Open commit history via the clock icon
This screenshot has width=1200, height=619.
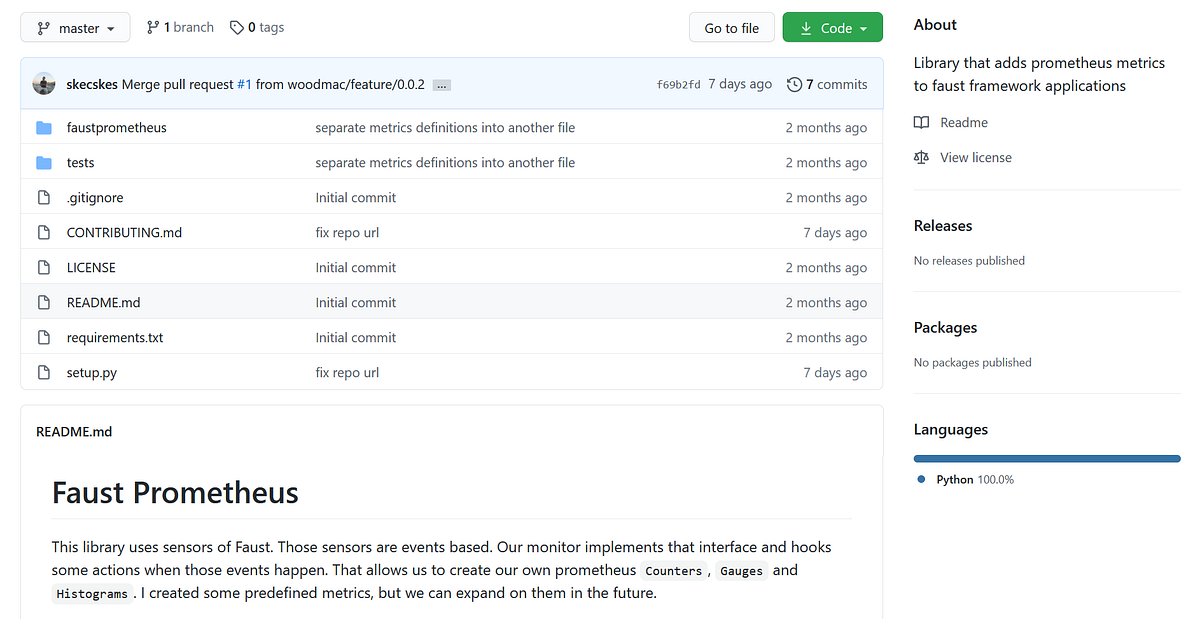coord(795,84)
